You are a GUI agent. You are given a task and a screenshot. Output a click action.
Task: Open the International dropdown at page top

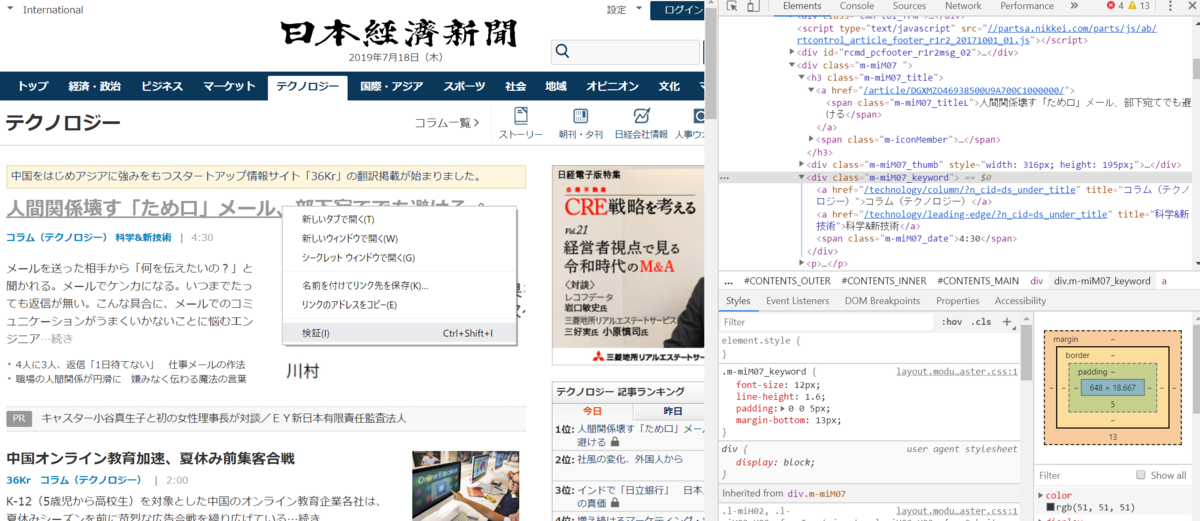tap(47, 10)
